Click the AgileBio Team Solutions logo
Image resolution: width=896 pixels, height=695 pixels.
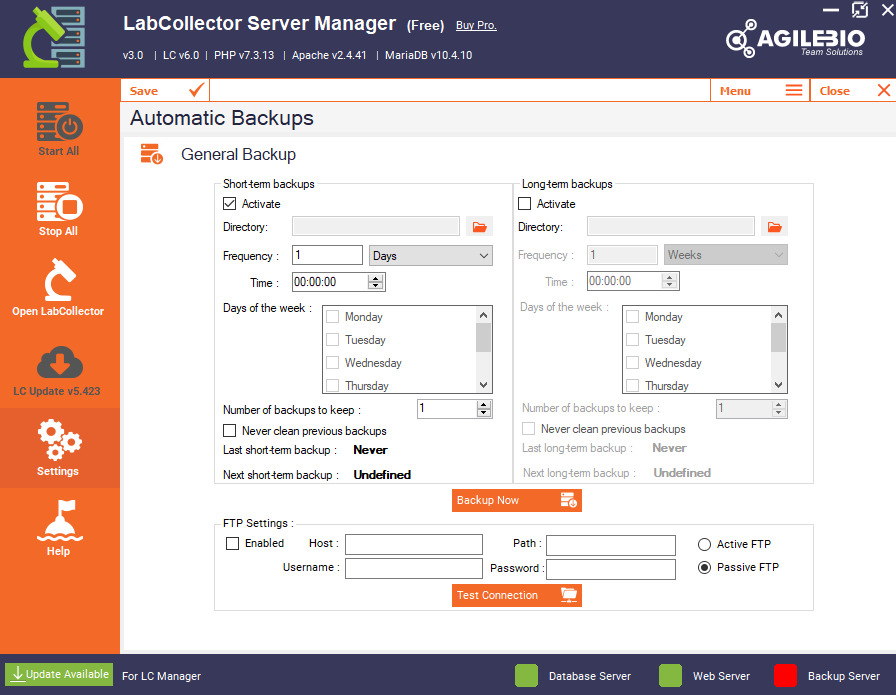(795, 38)
